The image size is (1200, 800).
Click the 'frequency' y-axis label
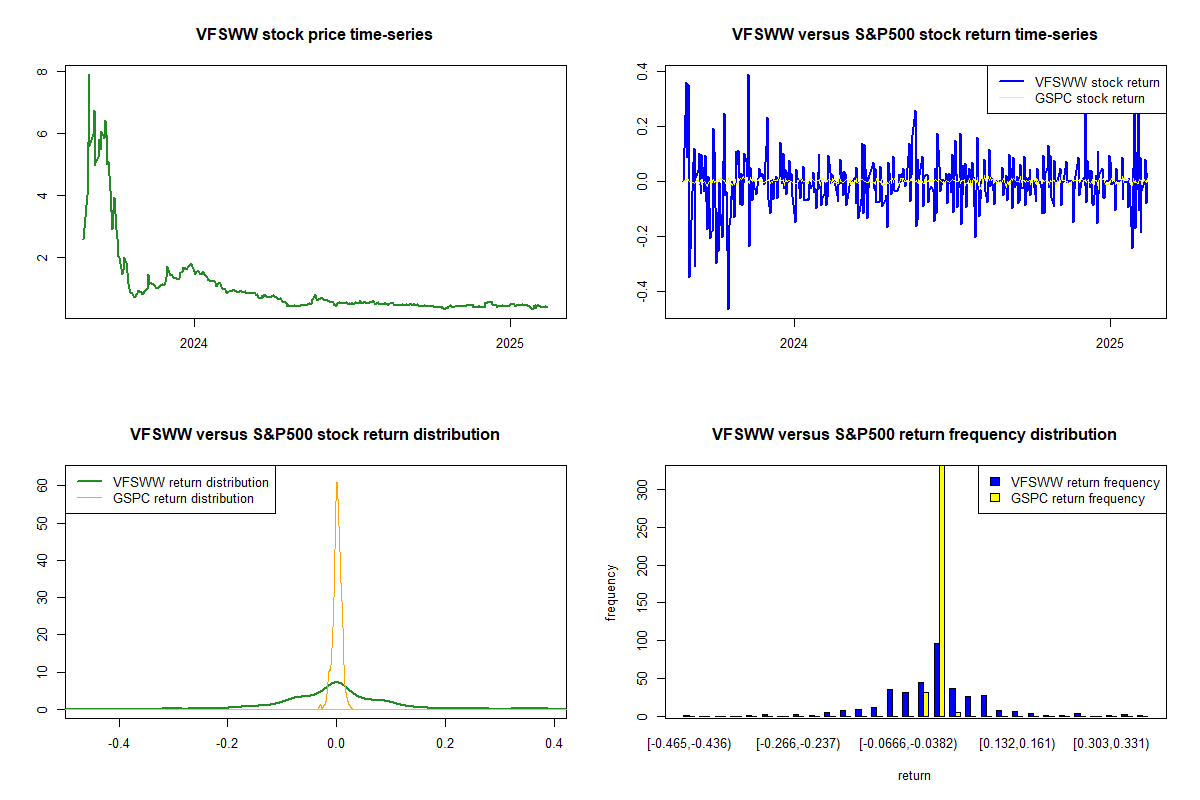pos(611,593)
